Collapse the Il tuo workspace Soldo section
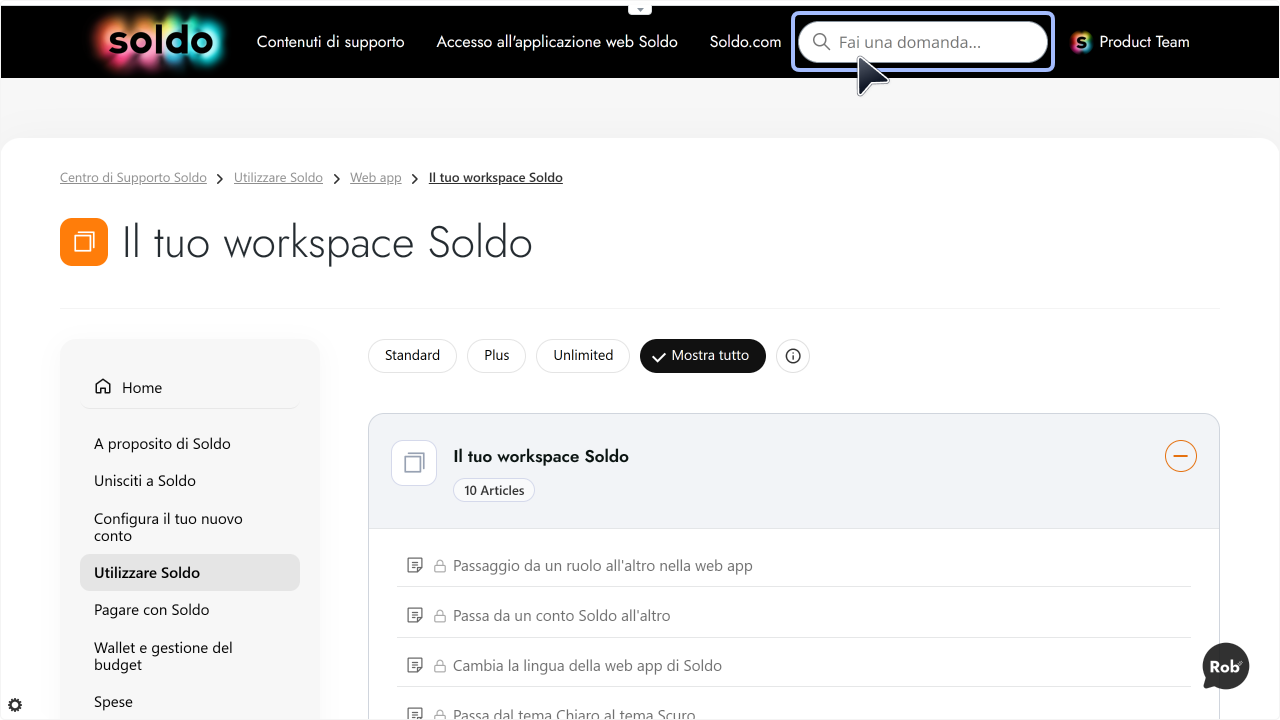Image resolution: width=1280 pixels, height=720 pixels. (x=1181, y=456)
